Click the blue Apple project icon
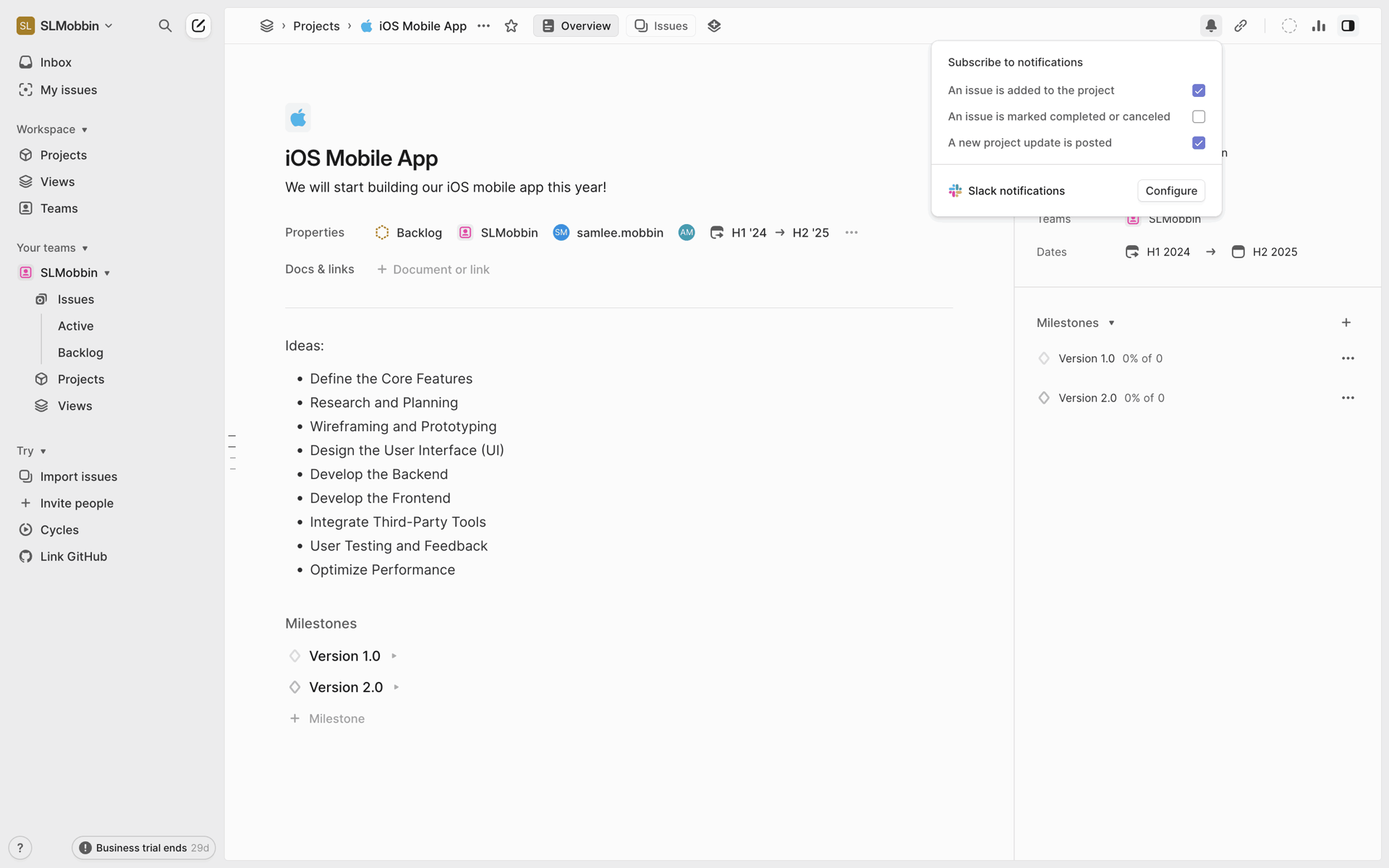 [298, 117]
